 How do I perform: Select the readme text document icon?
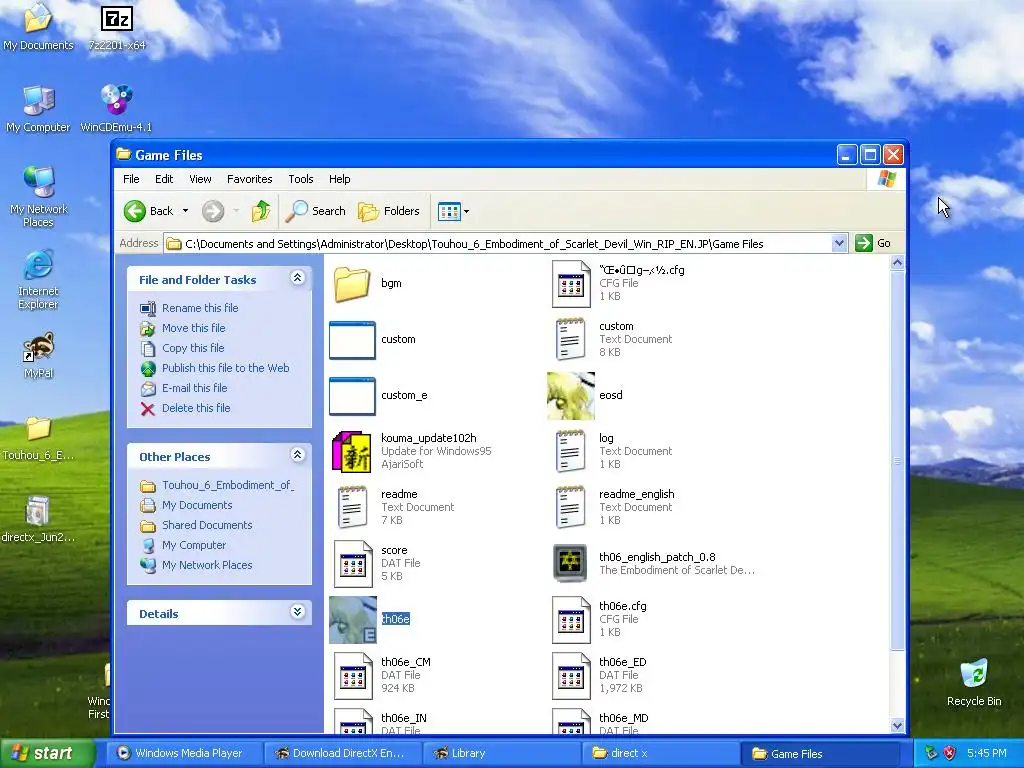pos(353,507)
